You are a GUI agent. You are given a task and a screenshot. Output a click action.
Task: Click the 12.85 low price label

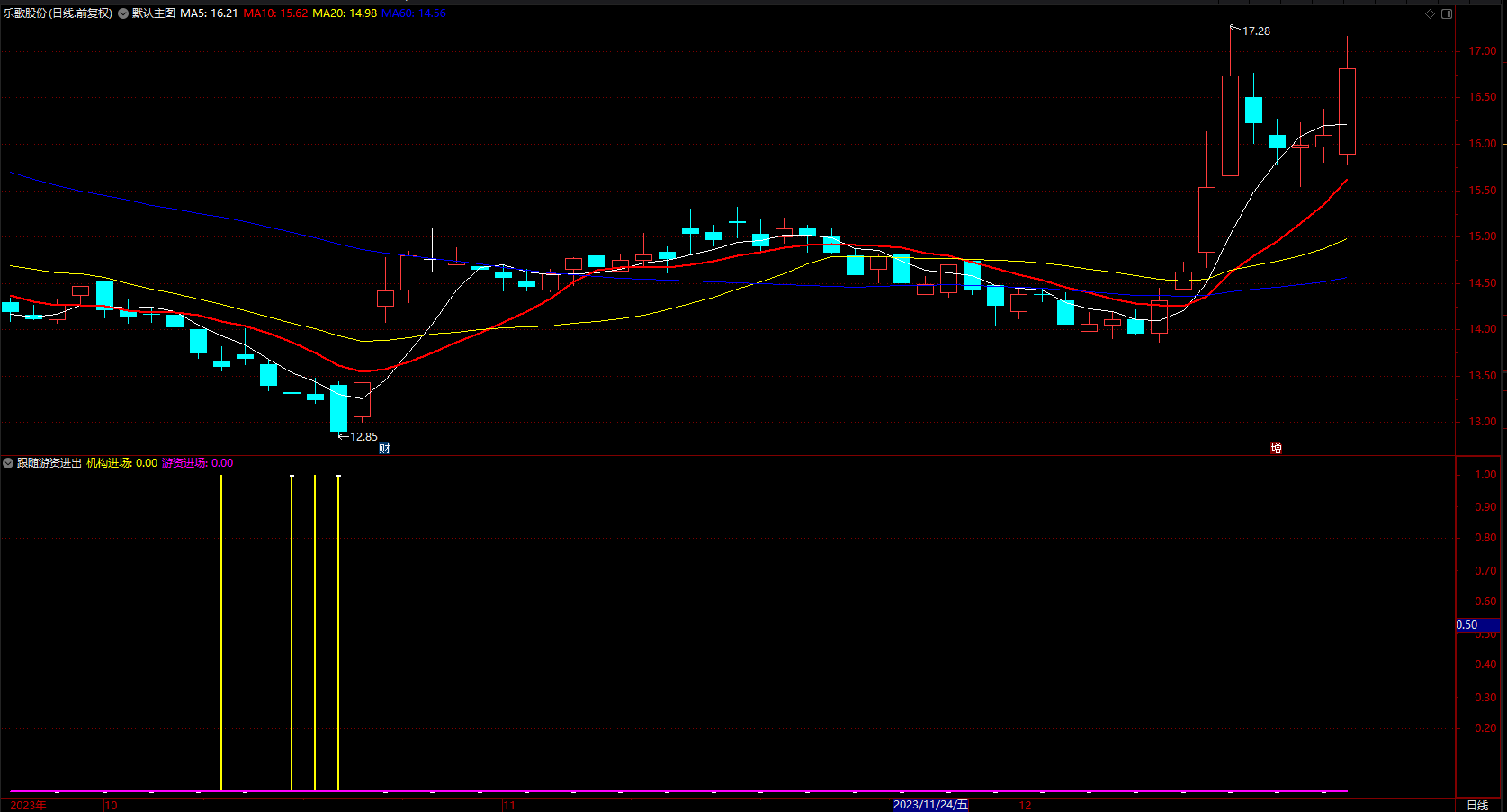(x=363, y=437)
